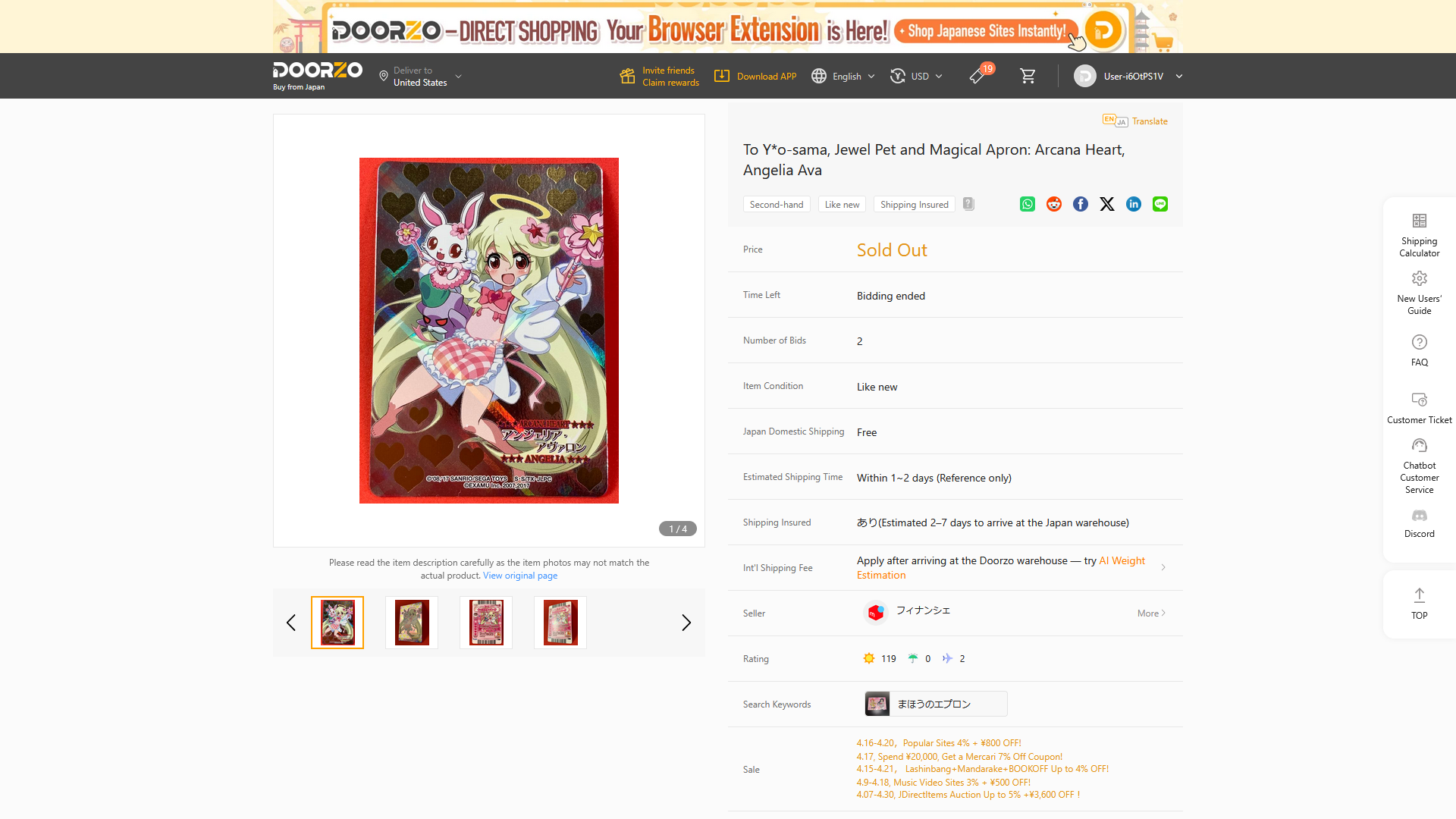The image size is (1456, 819).
Task: Click the Shipping Insured help question icon
Action: pyautogui.click(x=968, y=204)
